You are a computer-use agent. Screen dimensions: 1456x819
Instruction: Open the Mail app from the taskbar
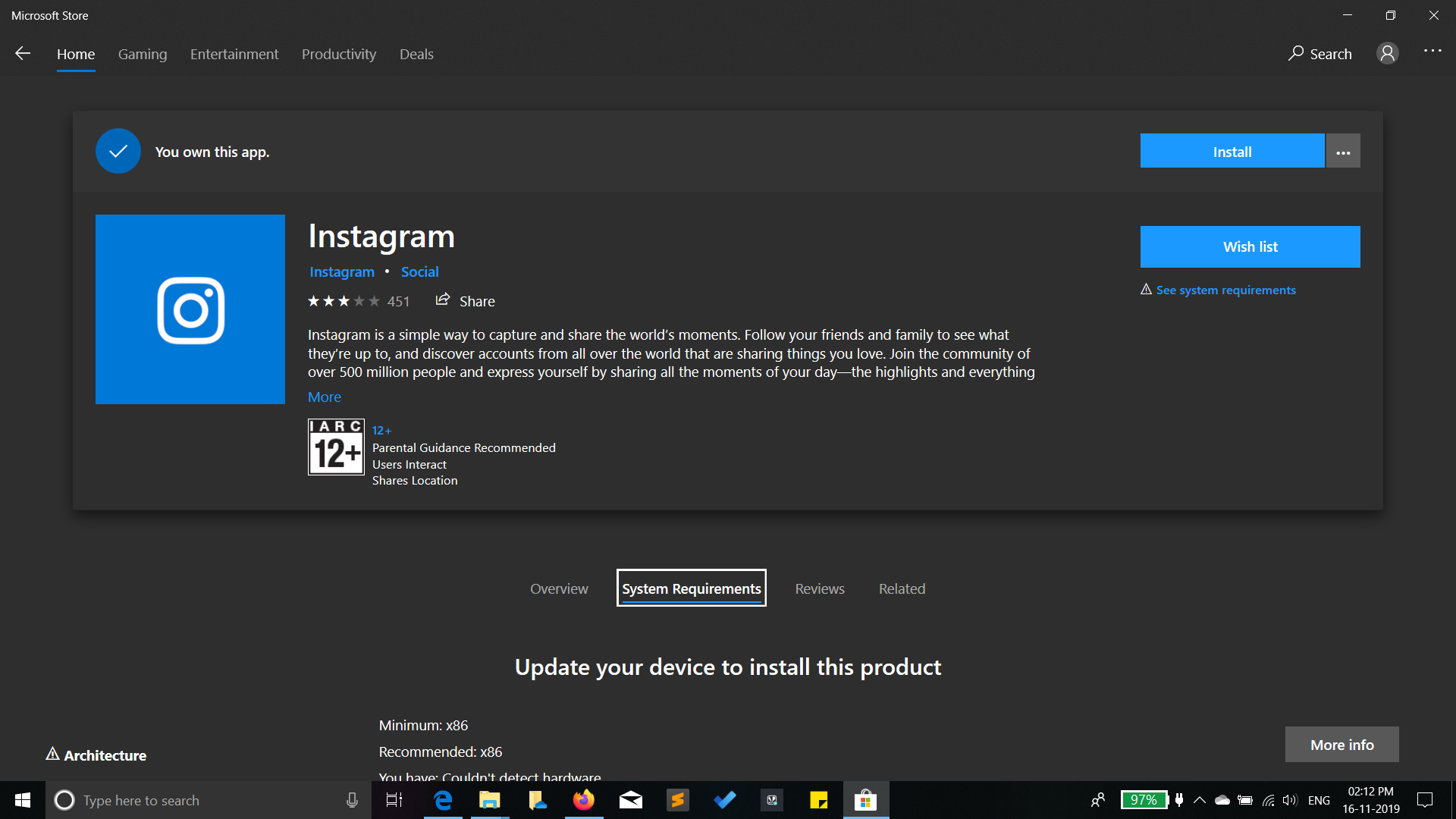click(x=631, y=800)
